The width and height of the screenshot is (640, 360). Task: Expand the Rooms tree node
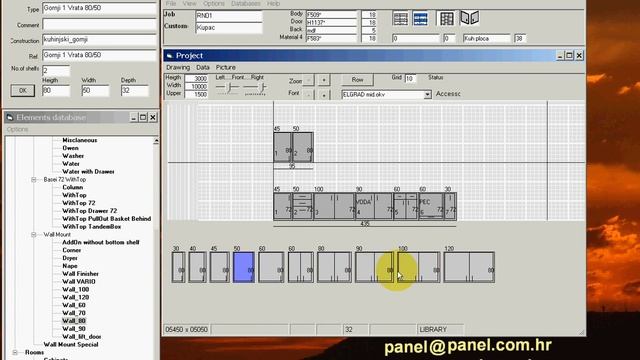click(15, 352)
